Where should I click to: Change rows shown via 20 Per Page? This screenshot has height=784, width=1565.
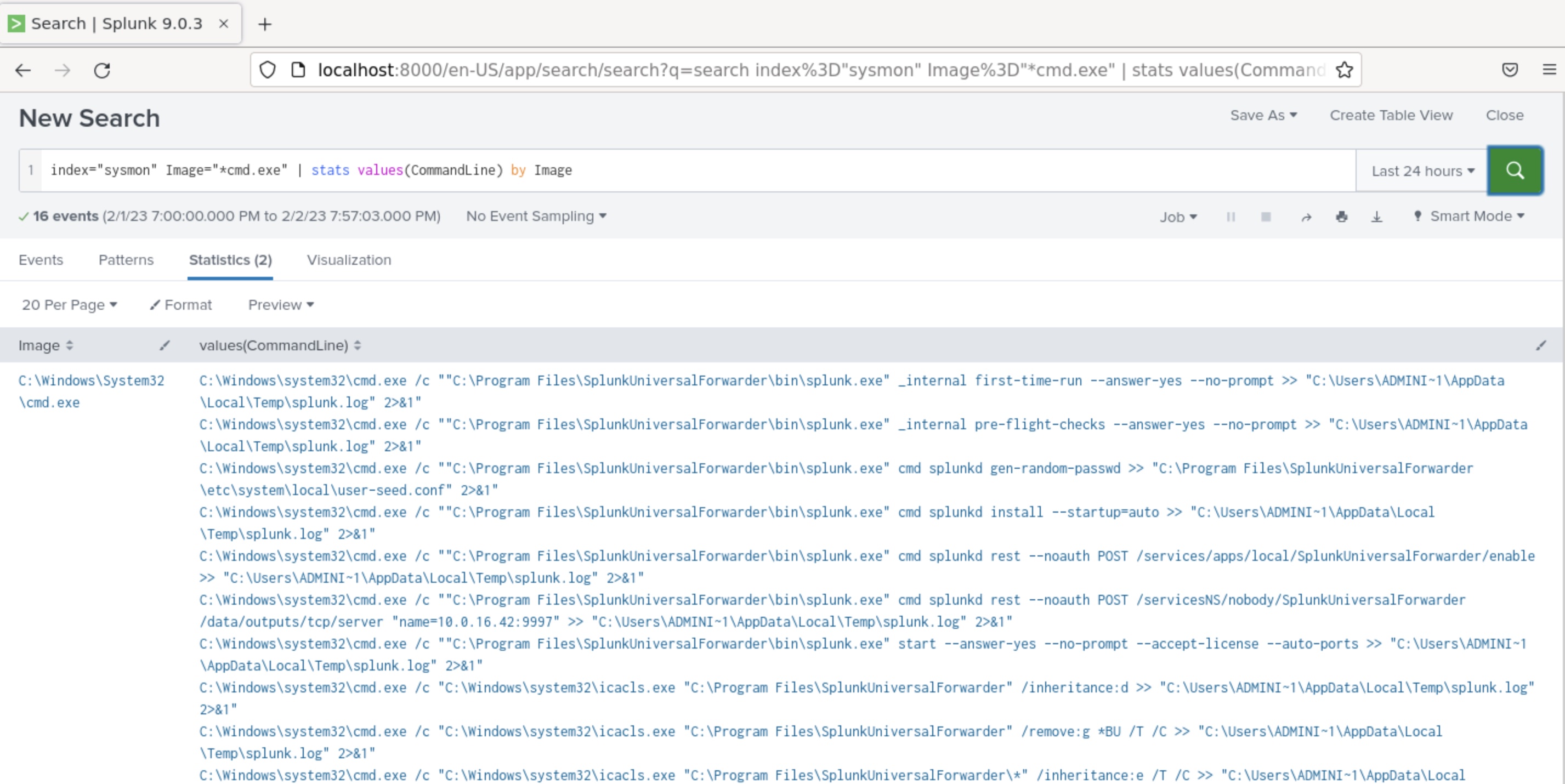pyautogui.click(x=69, y=305)
